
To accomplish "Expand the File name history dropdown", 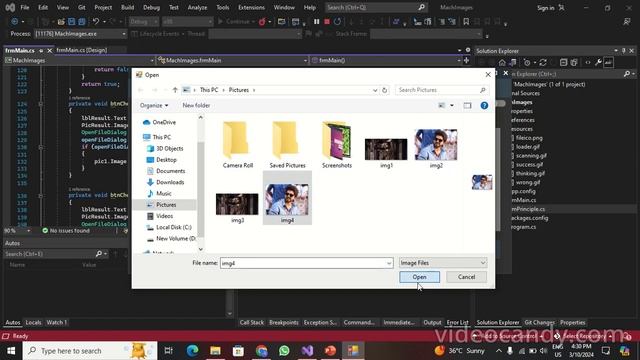I will pos(389,263).
